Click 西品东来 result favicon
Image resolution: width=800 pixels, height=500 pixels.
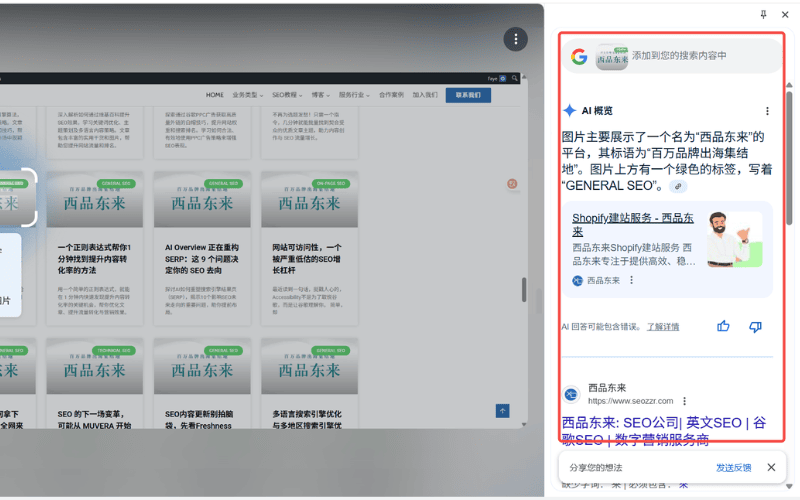571,394
